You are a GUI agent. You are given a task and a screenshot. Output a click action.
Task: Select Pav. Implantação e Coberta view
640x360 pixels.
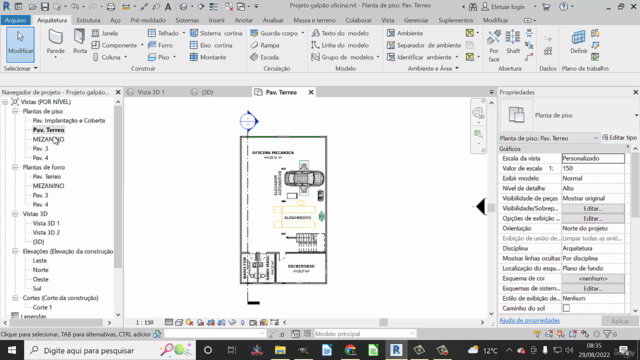pyautogui.click(x=69, y=120)
